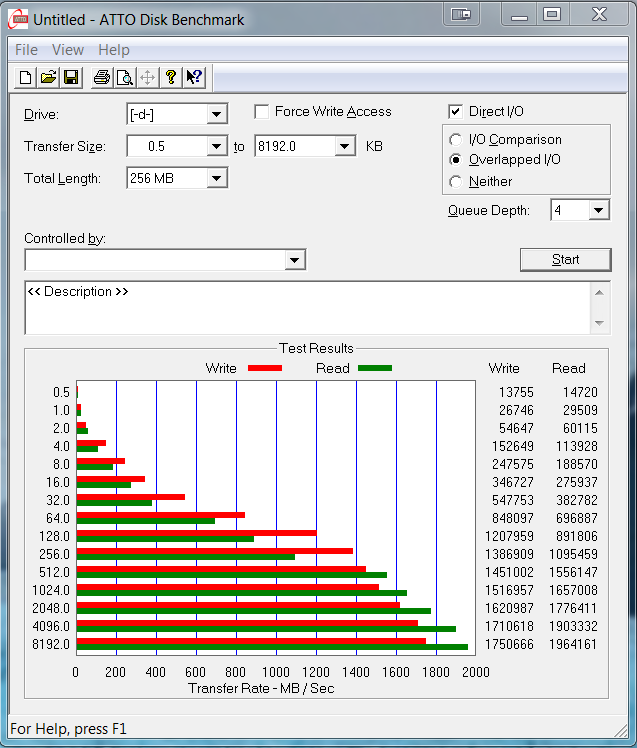Expand the Controlled by dropdown

click(294, 260)
